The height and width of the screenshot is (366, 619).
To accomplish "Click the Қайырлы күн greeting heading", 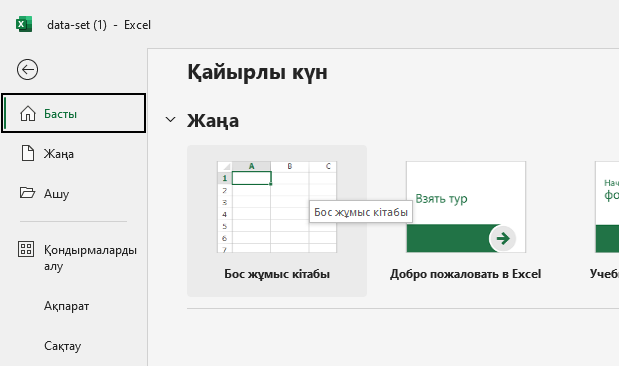I will click(257, 72).
